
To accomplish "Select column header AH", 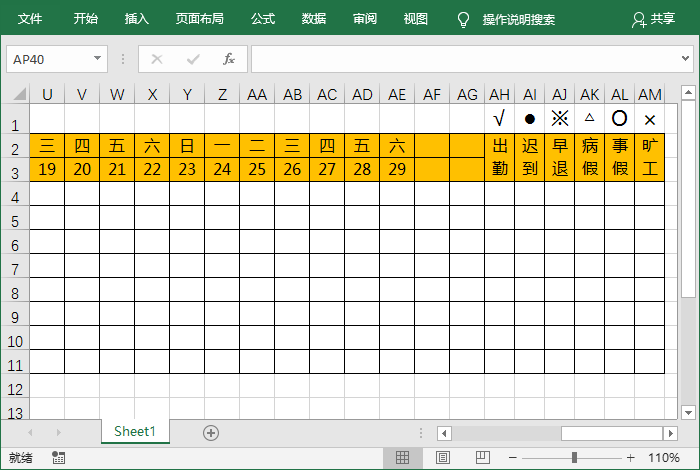I will click(x=500, y=94).
